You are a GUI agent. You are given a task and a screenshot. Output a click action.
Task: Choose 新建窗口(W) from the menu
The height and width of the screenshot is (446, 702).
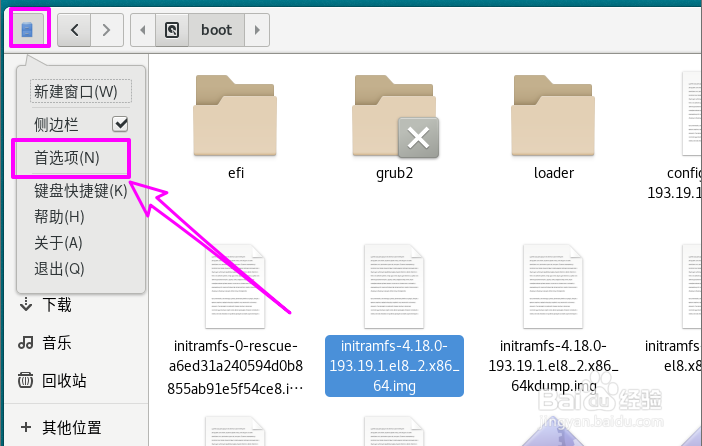(x=81, y=91)
